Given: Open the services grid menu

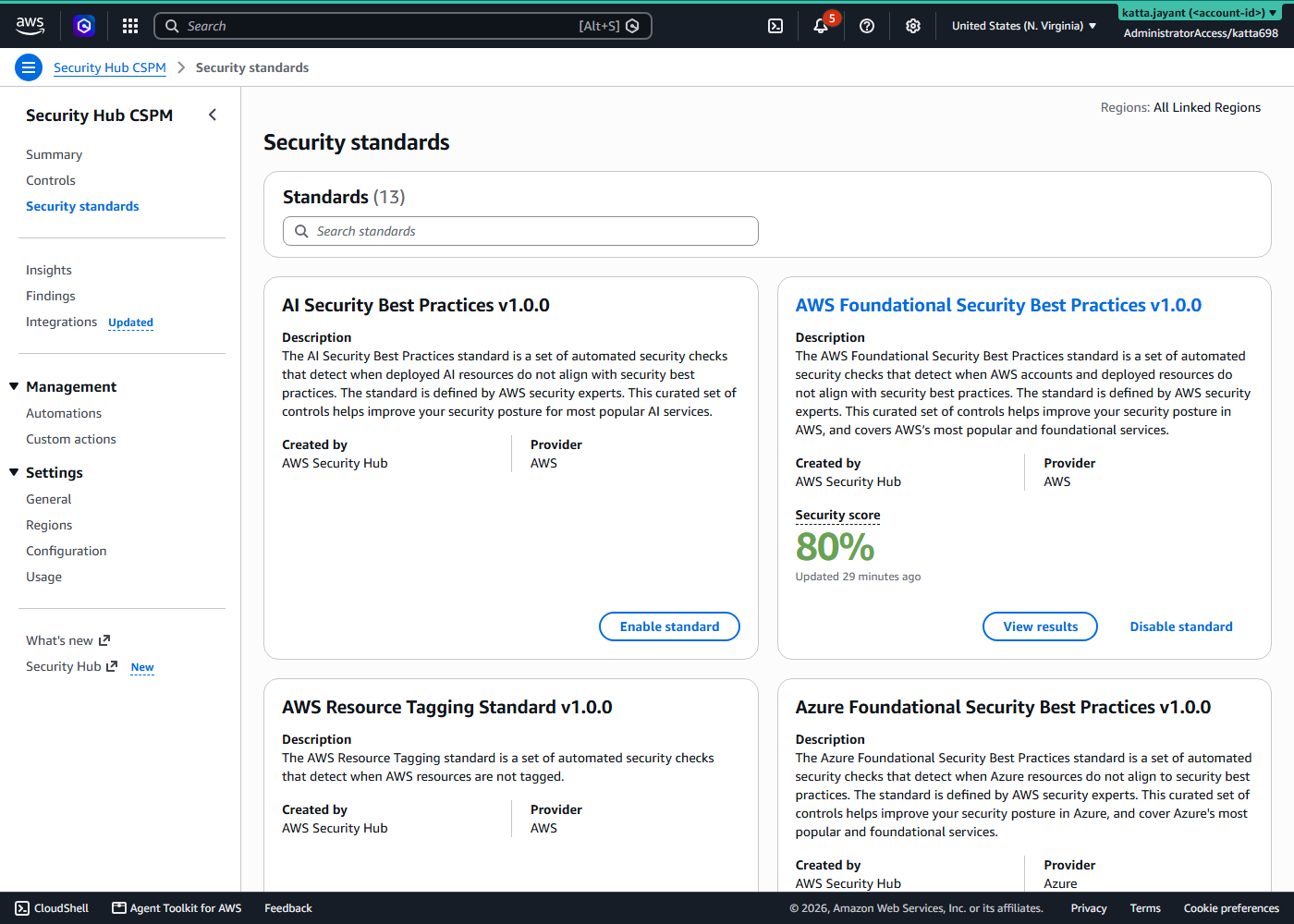Looking at the screenshot, I should [x=130, y=26].
